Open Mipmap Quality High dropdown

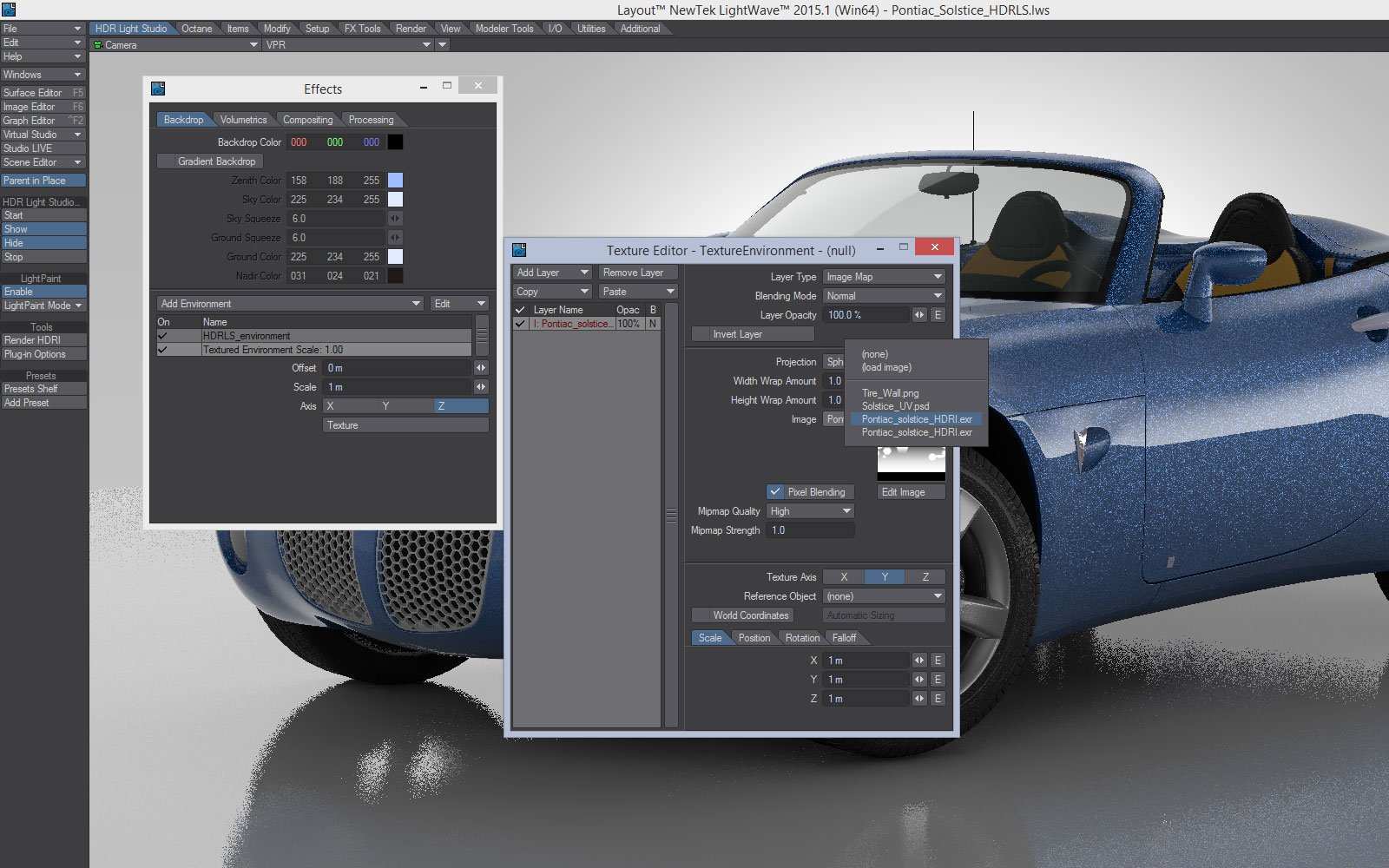[811, 511]
